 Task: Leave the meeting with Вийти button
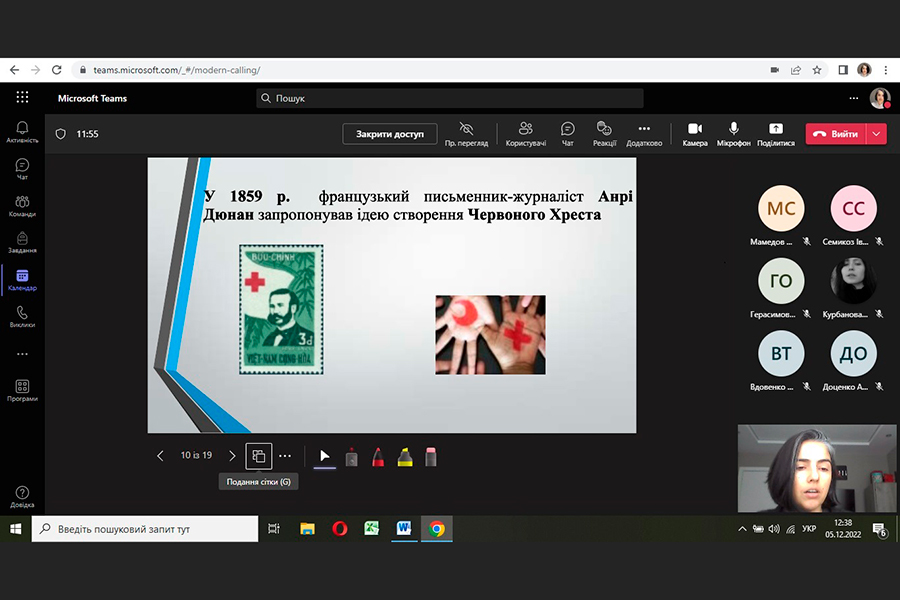coord(836,134)
